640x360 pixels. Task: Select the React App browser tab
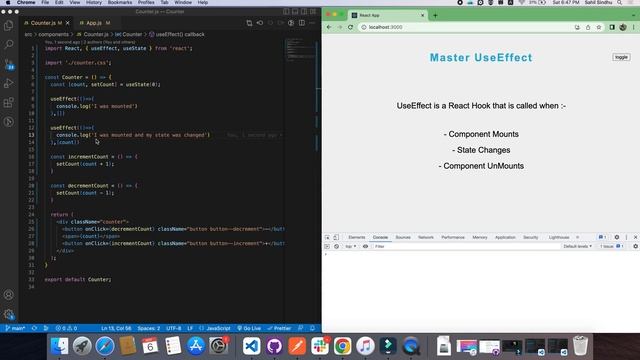(x=388, y=15)
